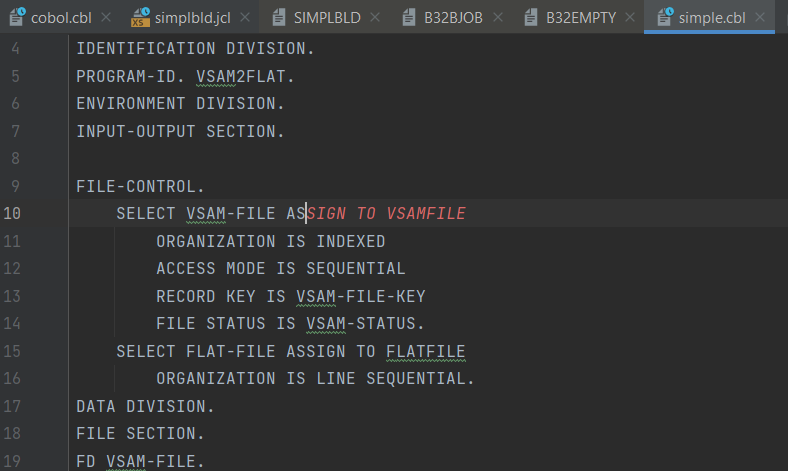Screen dimensions: 788x471
Task: Click the FLATFILE identifier on line 15
Action: pos(426,351)
